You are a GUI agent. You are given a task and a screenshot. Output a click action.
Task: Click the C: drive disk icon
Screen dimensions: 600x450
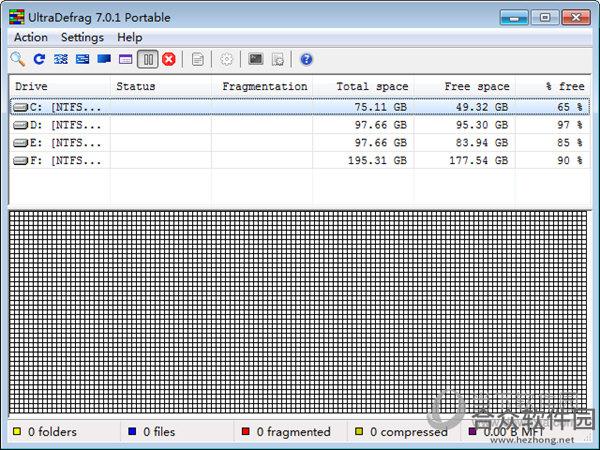pyautogui.click(x=20, y=108)
